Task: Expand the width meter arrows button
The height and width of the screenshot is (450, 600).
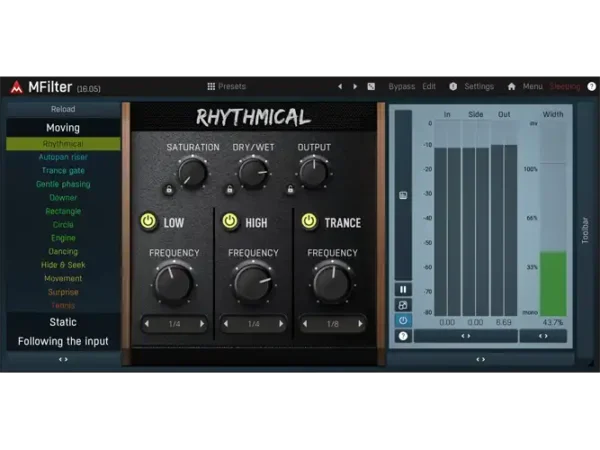Action: pyautogui.click(x=543, y=336)
